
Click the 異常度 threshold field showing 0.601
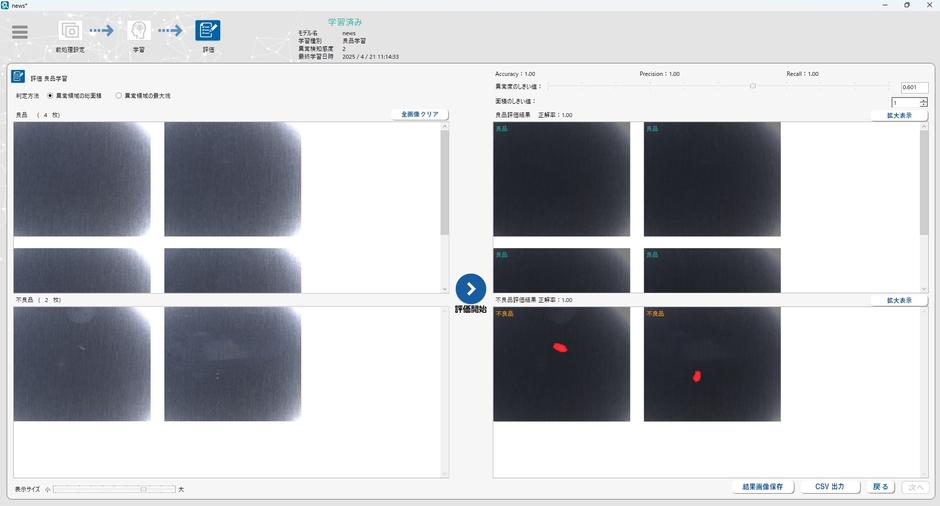(x=914, y=88)
